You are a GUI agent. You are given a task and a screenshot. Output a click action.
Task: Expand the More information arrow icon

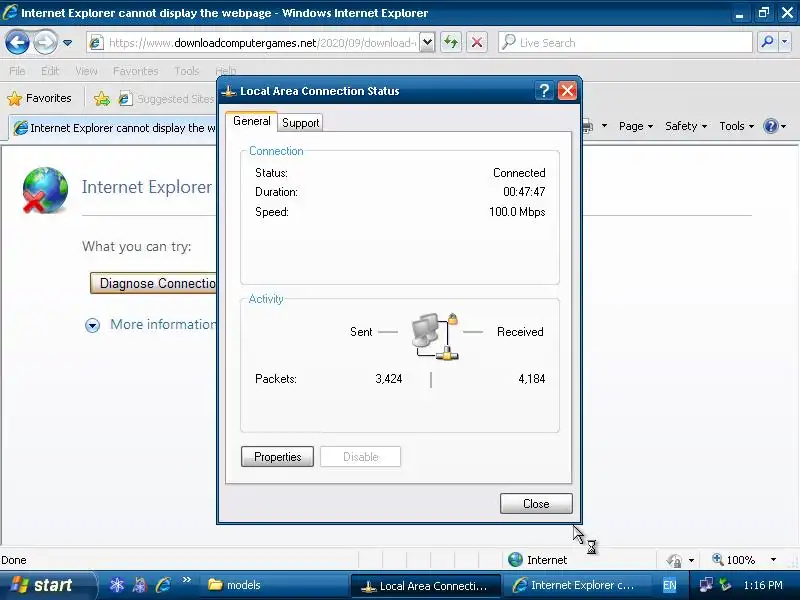92,325
